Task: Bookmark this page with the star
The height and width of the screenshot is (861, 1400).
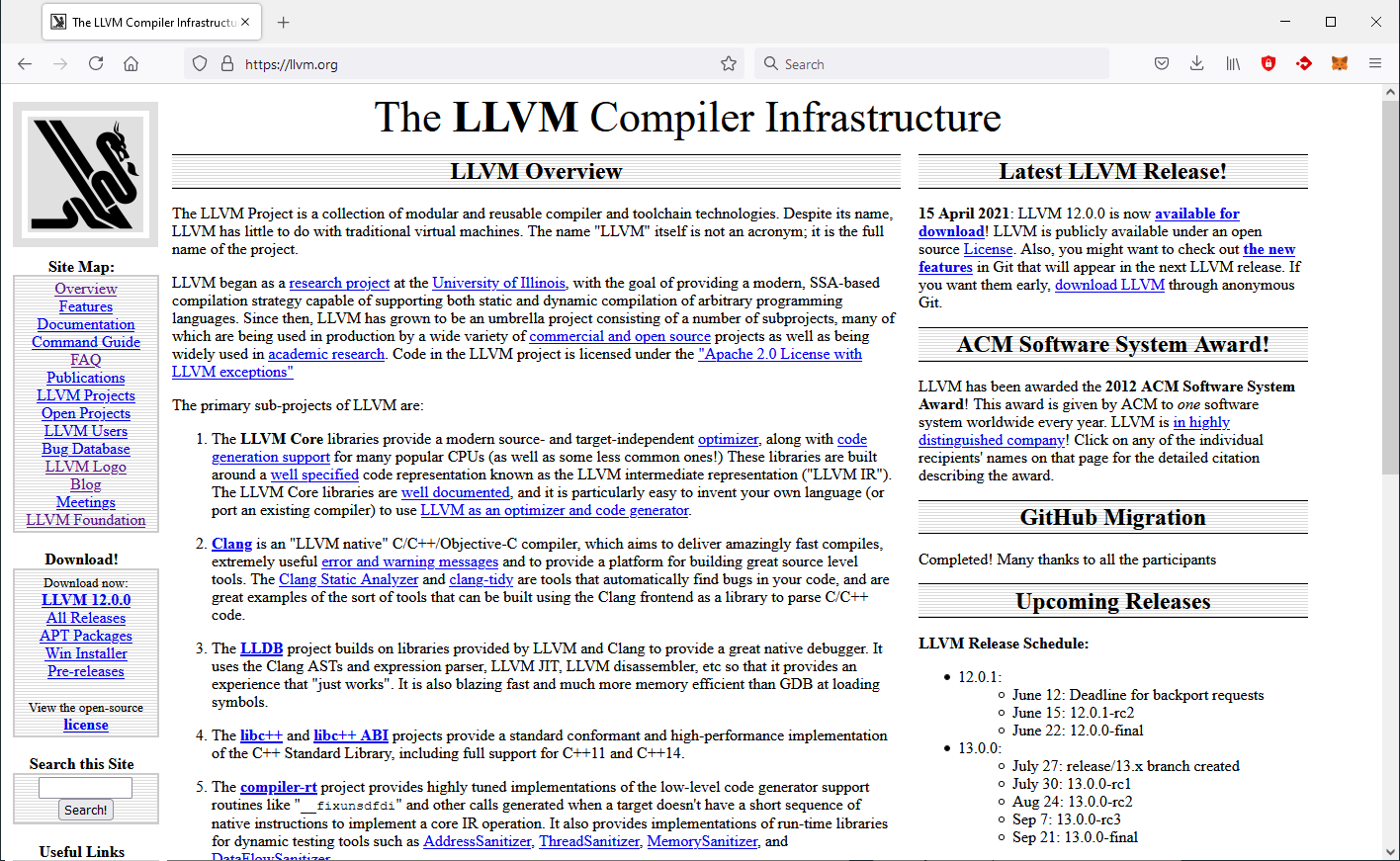Action: (729, 63)
